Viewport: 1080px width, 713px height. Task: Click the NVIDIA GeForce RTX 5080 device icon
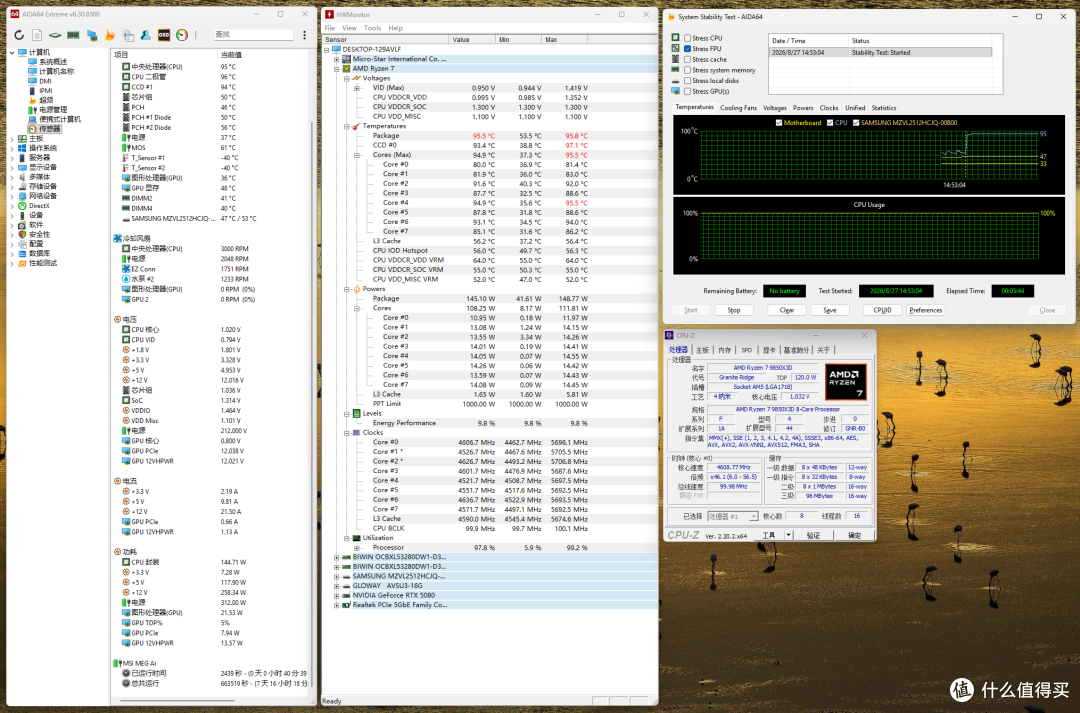(x=346, y=595)
